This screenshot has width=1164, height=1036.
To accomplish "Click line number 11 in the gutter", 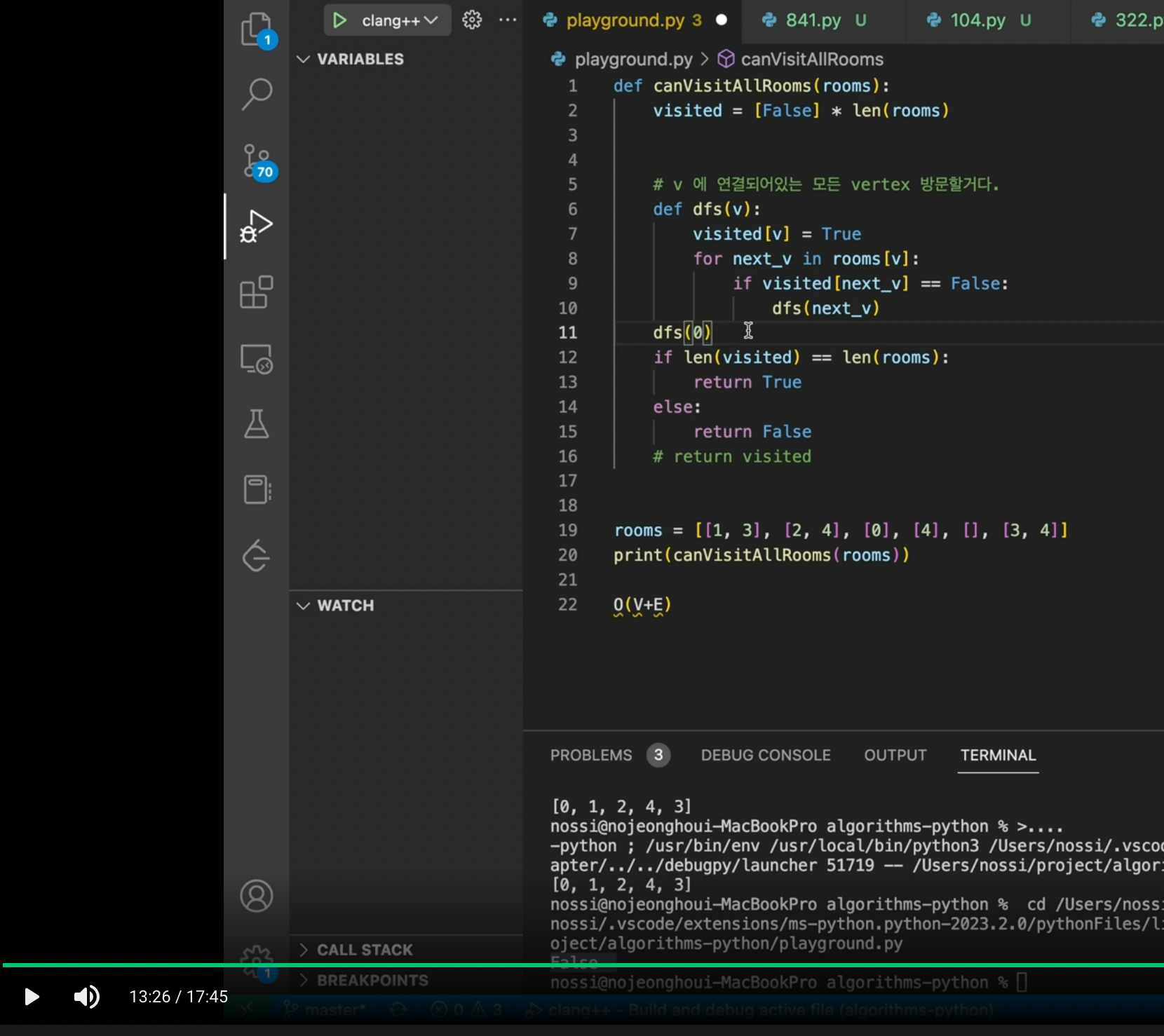I will click(x=567, y=332).
